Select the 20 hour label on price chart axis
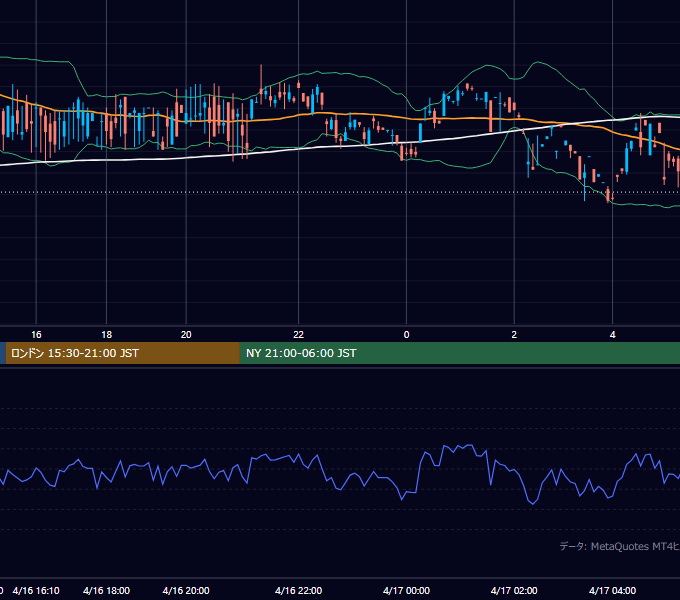 tap(186, 335)
